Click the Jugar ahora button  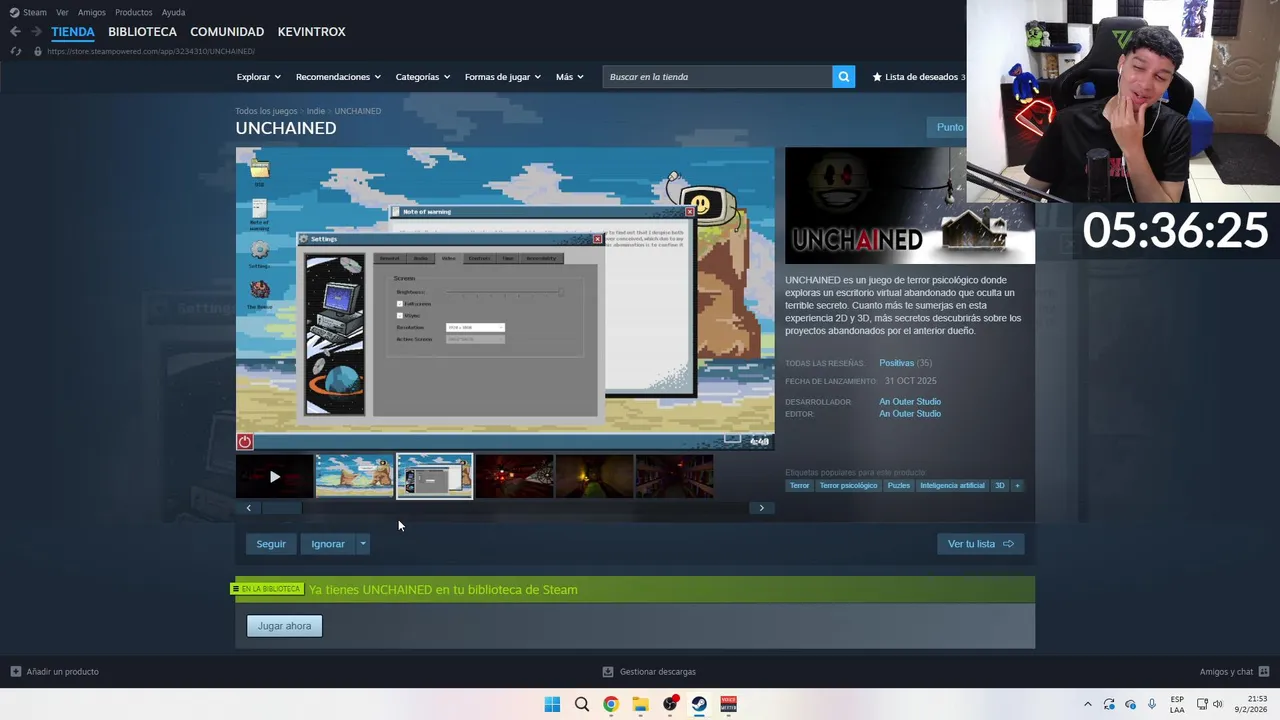285,626
